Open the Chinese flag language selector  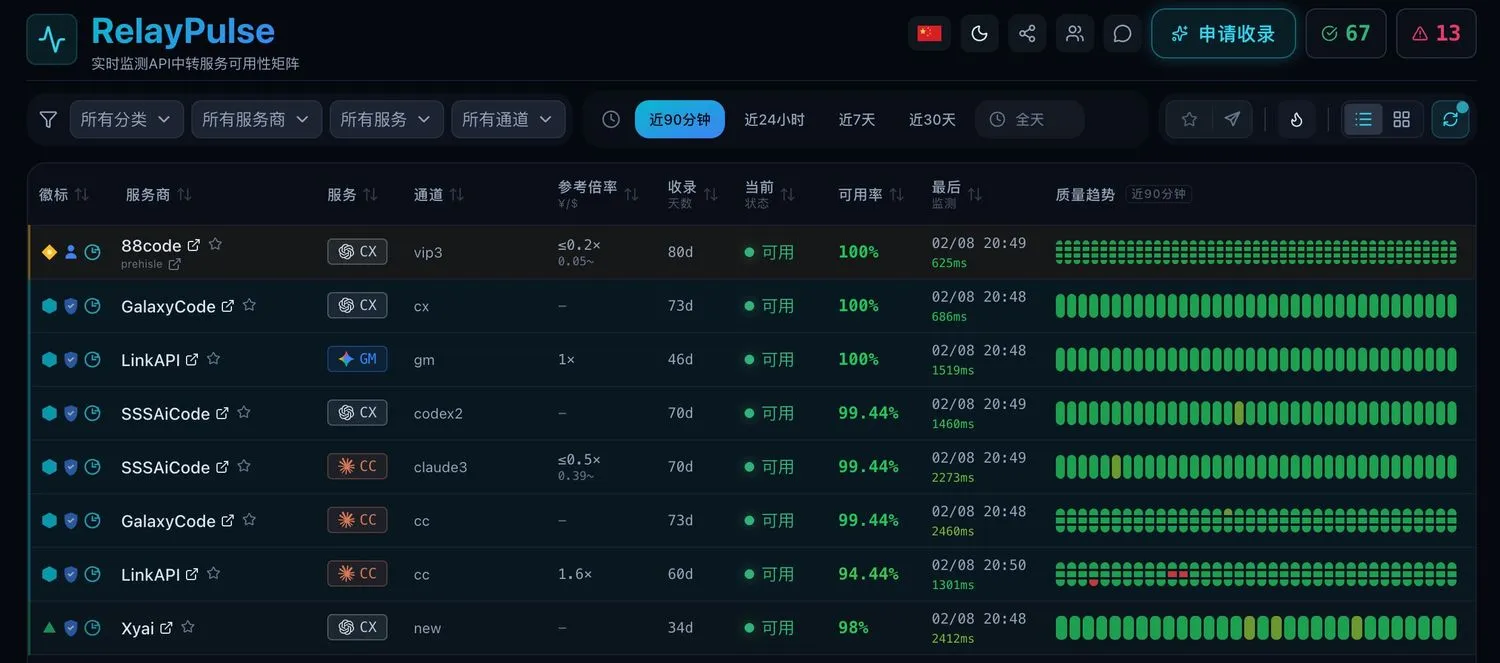930,34
